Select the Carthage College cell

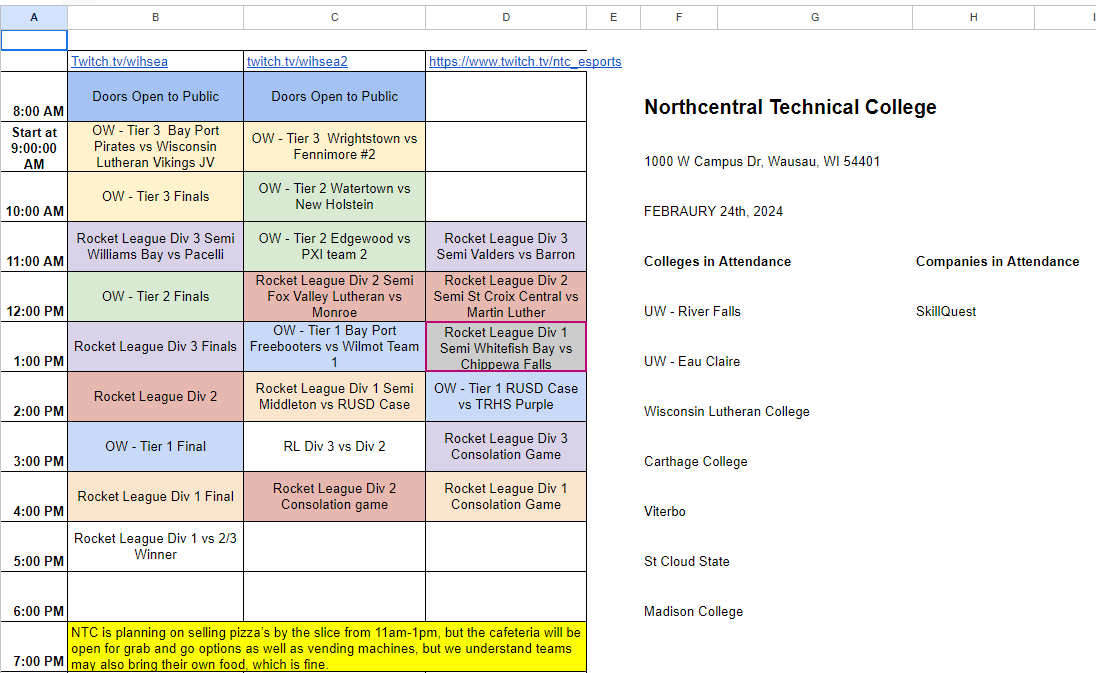(695, 461)
